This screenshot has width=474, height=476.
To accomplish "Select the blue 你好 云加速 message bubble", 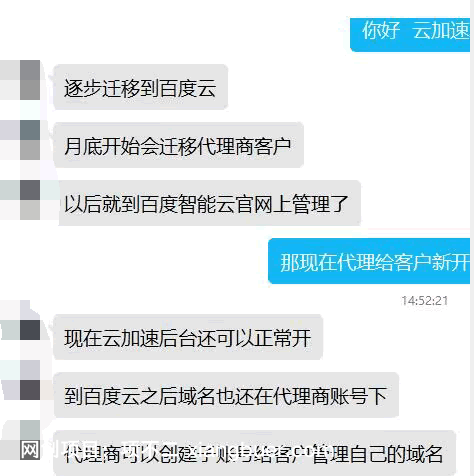I will click(x=410, y=35).
